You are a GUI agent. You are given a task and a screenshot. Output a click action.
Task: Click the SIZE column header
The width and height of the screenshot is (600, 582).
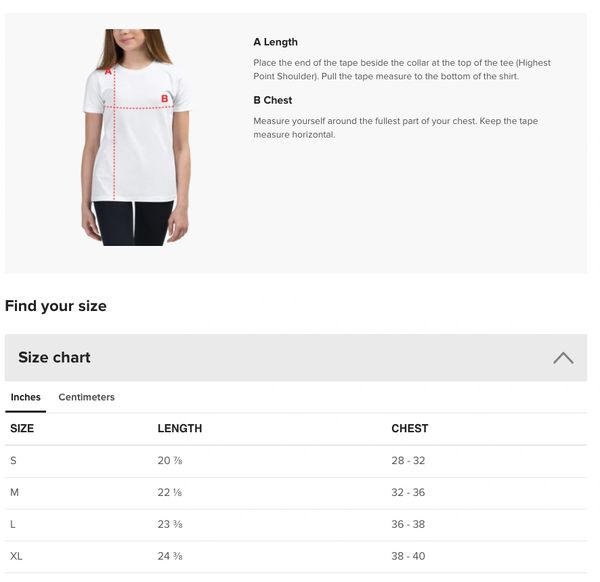[22, 428]
